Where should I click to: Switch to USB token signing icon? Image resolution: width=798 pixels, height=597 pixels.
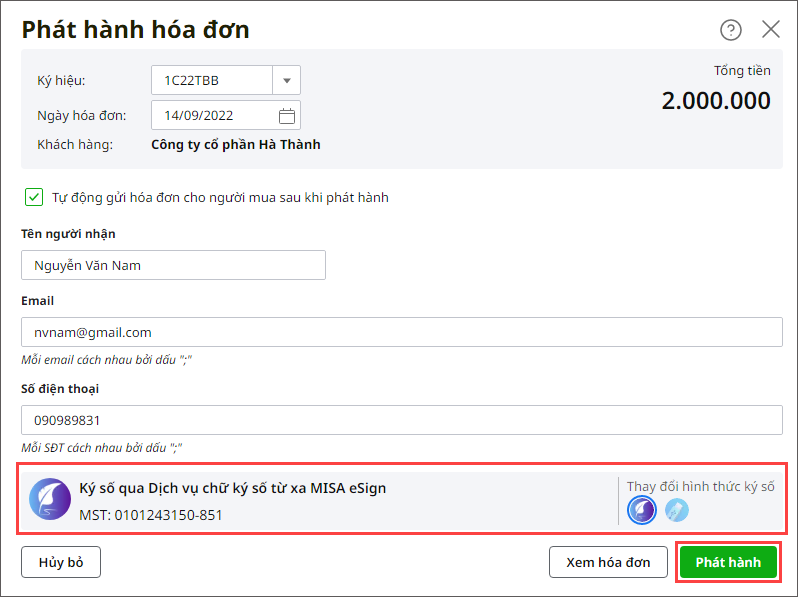point(676,510)
